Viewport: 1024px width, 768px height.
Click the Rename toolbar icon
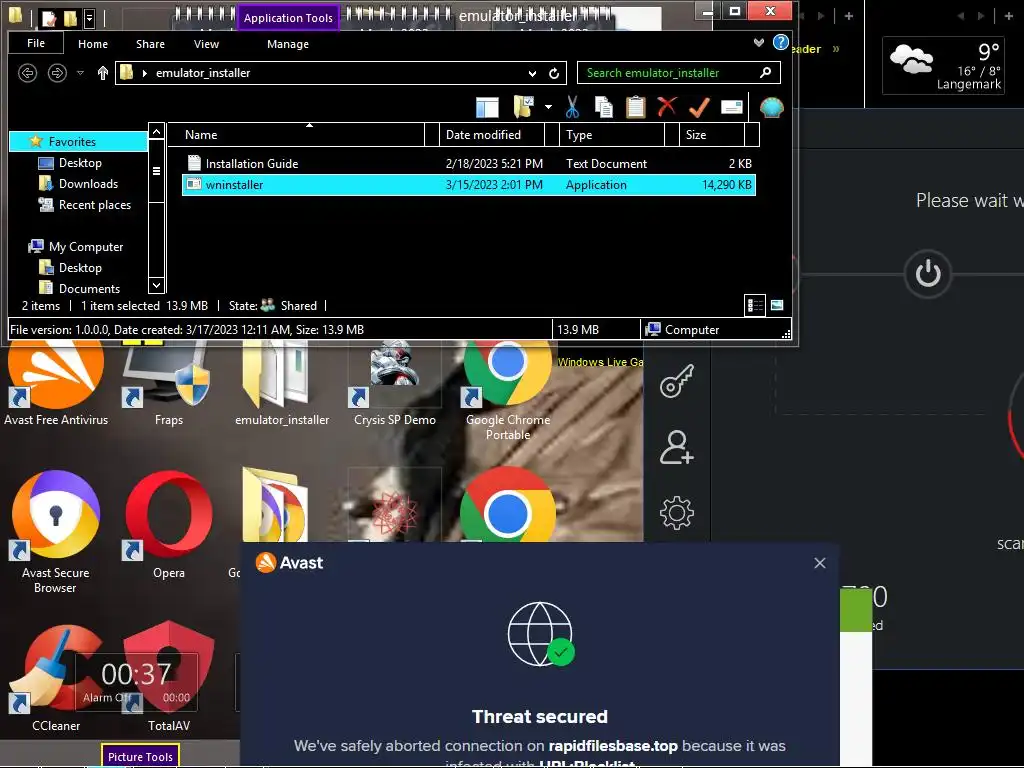pyautogui.click(x=731, y=106)
